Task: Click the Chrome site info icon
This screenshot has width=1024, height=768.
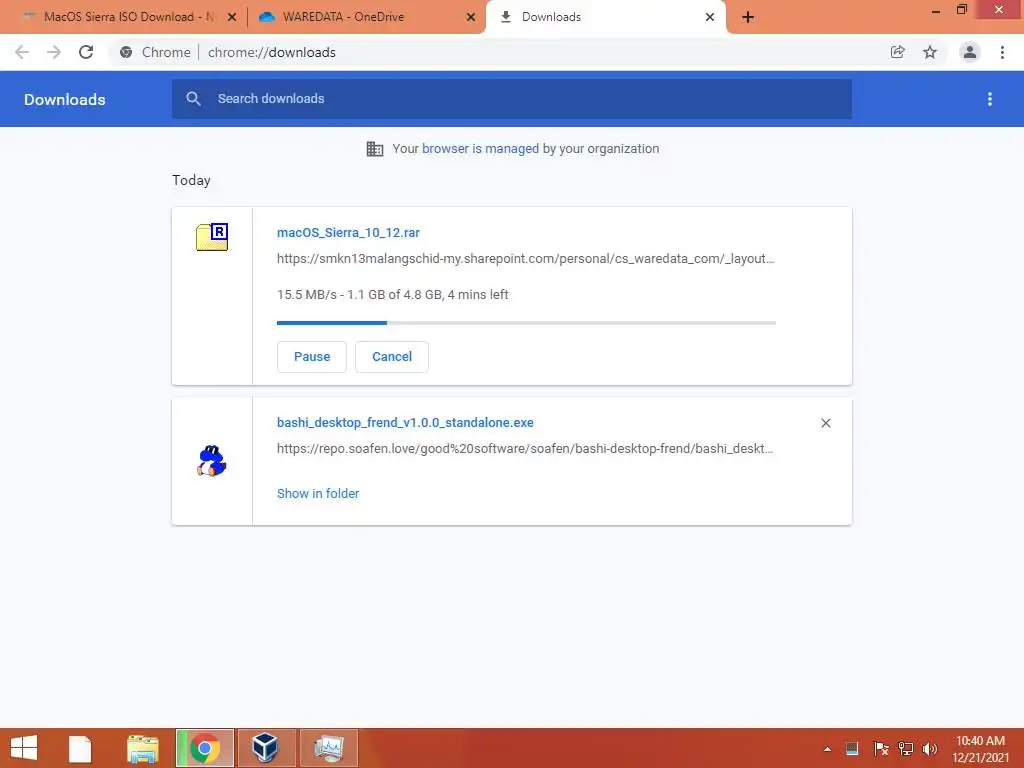Action: click(126, 52)
